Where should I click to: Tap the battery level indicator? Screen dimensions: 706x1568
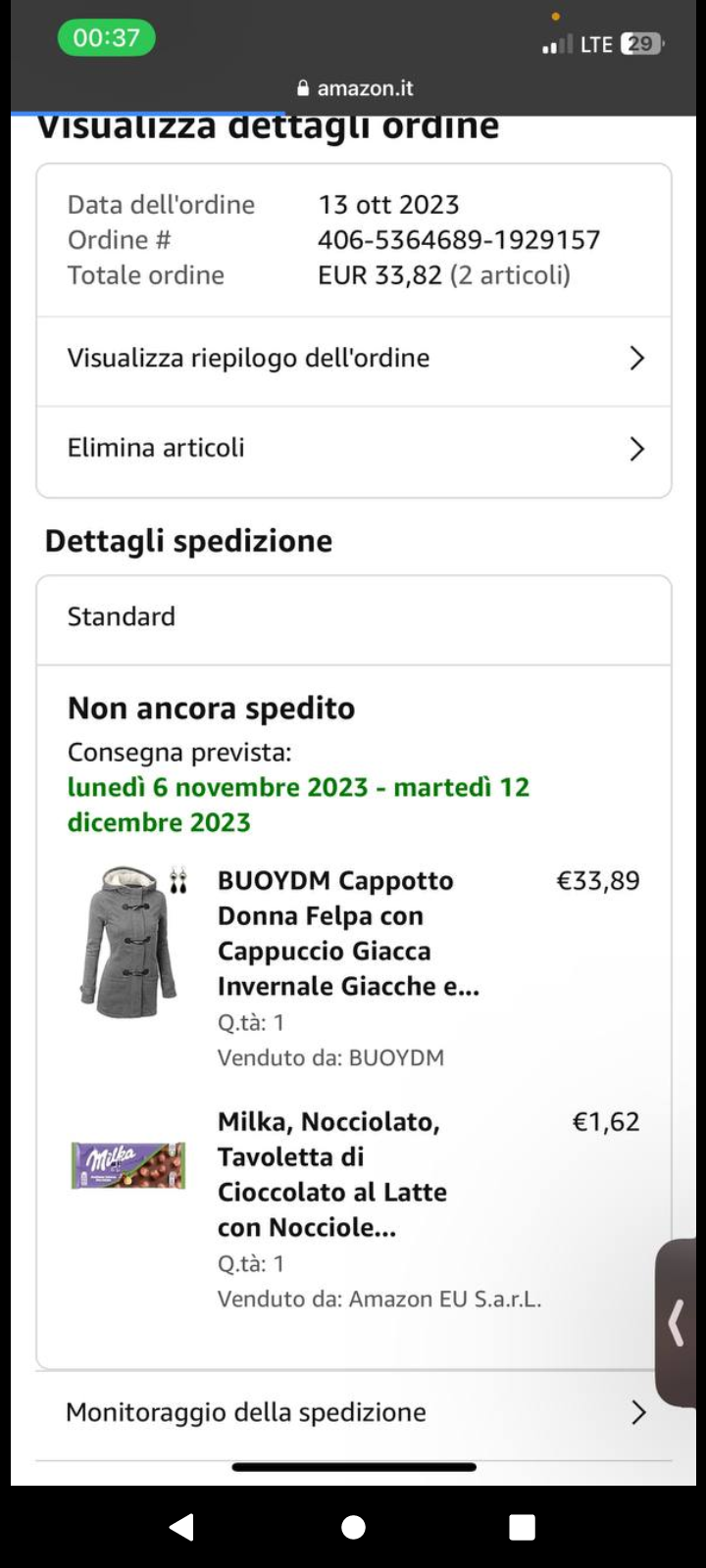pos(642,44)
